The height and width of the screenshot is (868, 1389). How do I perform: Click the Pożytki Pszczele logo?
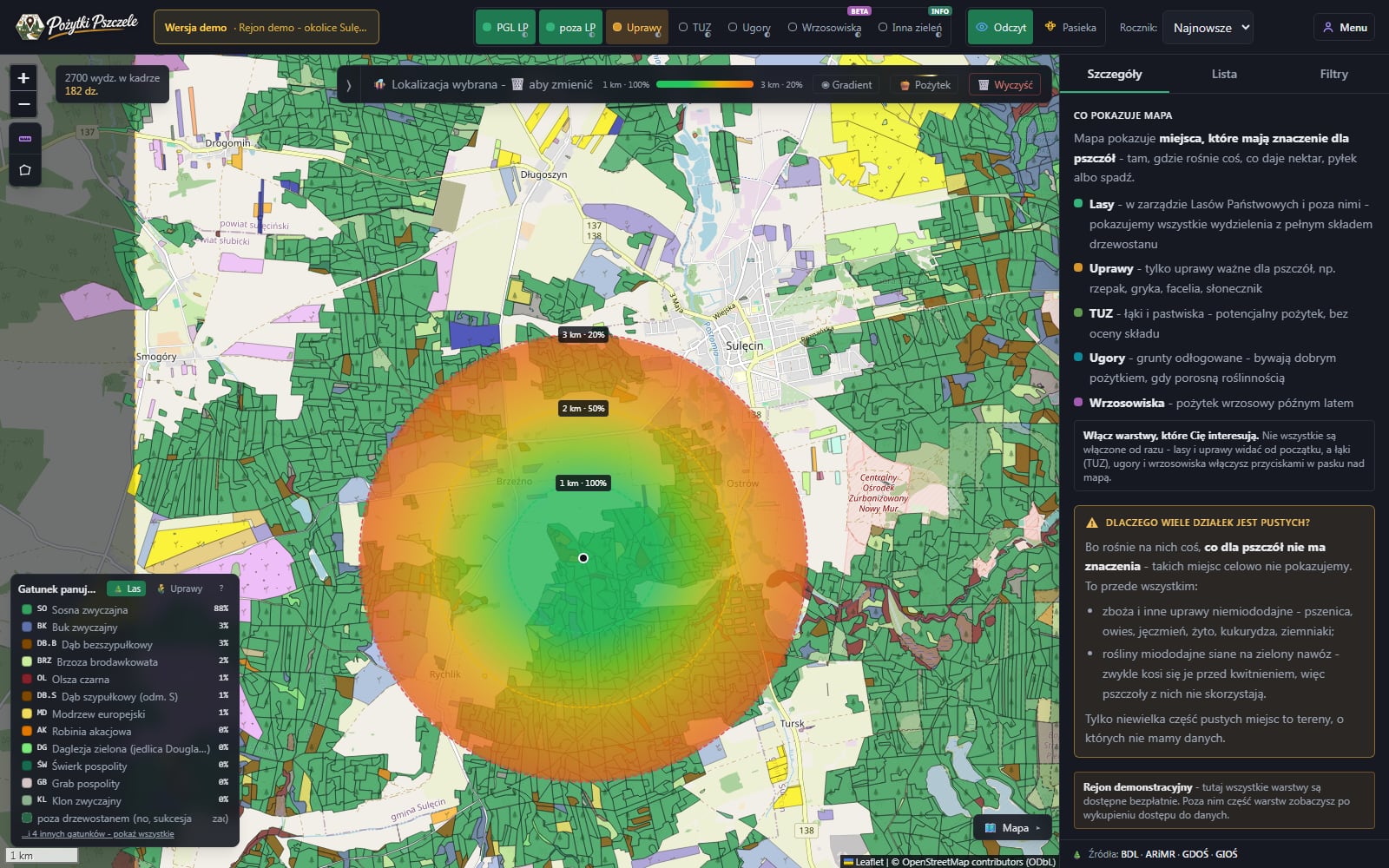coord(77,27)
